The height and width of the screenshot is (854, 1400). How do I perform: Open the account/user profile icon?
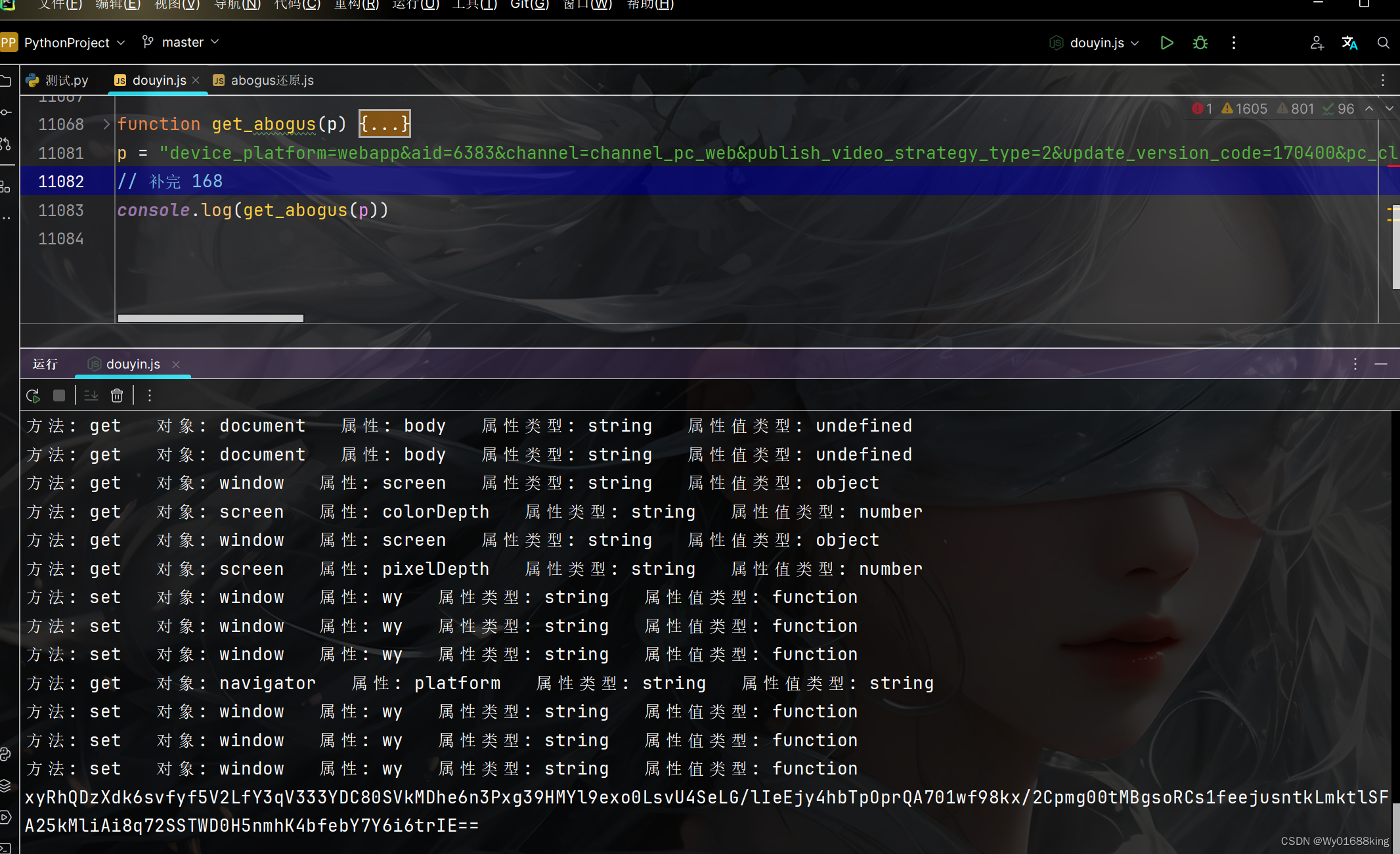(1317, 43)
